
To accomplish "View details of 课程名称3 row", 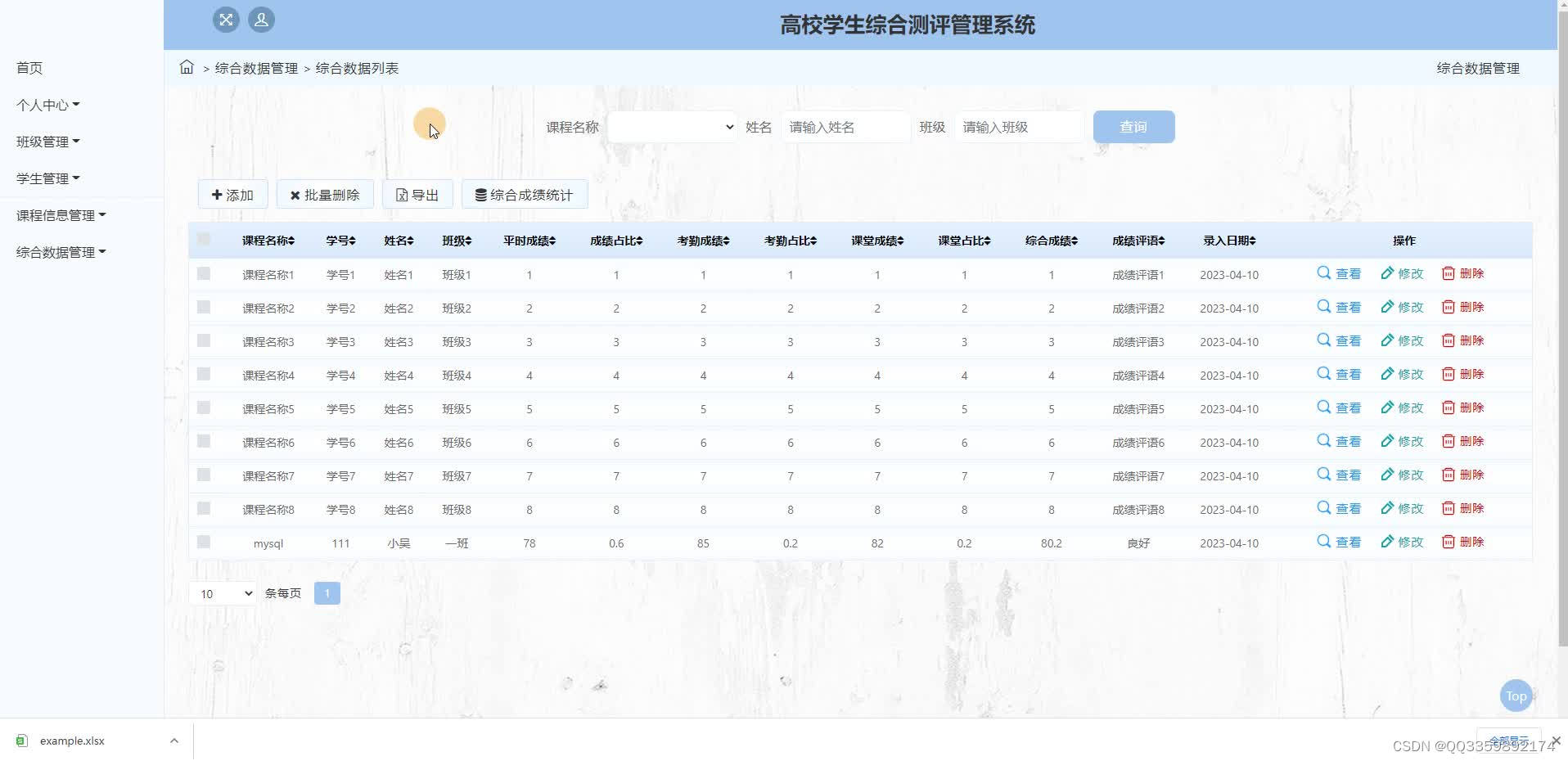I will pos(1339,340).
